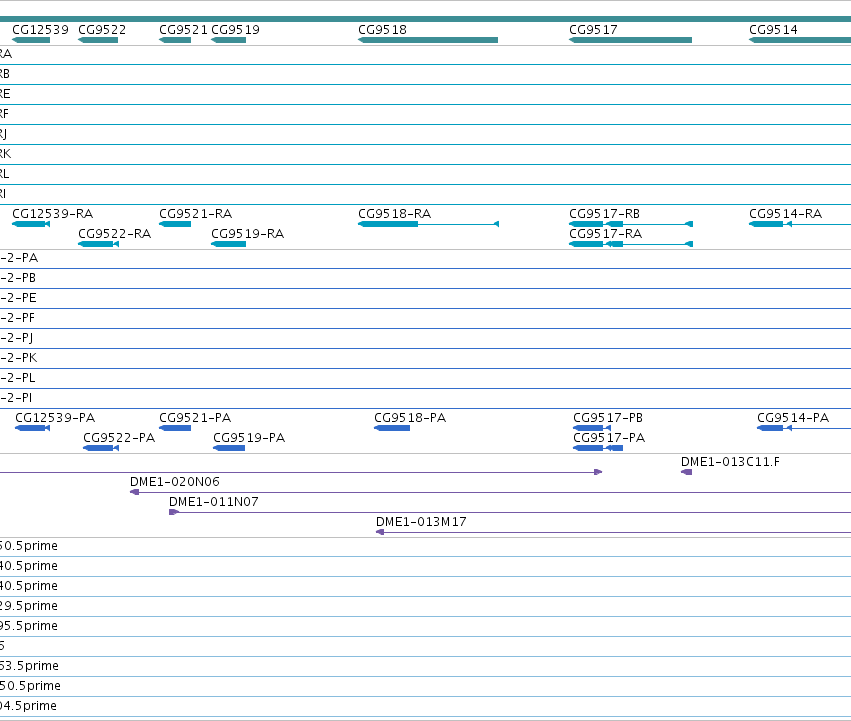Click the -2-PJ protein row label
Viewport: 851px width, 721px height.
[x=16, y=338]
